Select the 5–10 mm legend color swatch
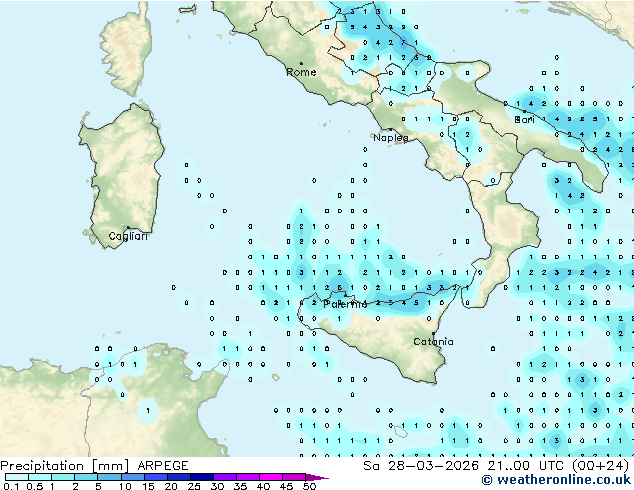Screen dimensions: 634x490 point(109,477)
